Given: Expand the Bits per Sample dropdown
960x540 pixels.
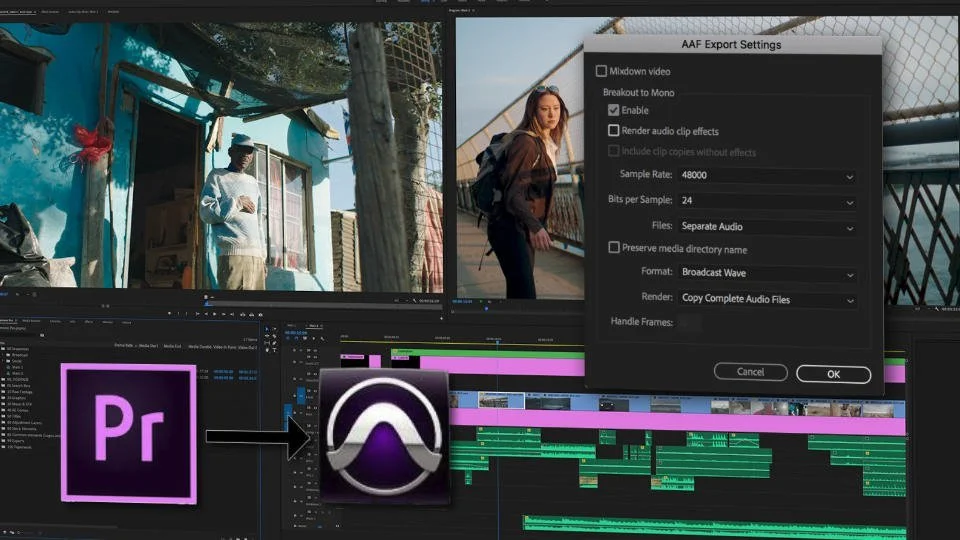Looking at the screenshot, I should click(x=766, y=202).
